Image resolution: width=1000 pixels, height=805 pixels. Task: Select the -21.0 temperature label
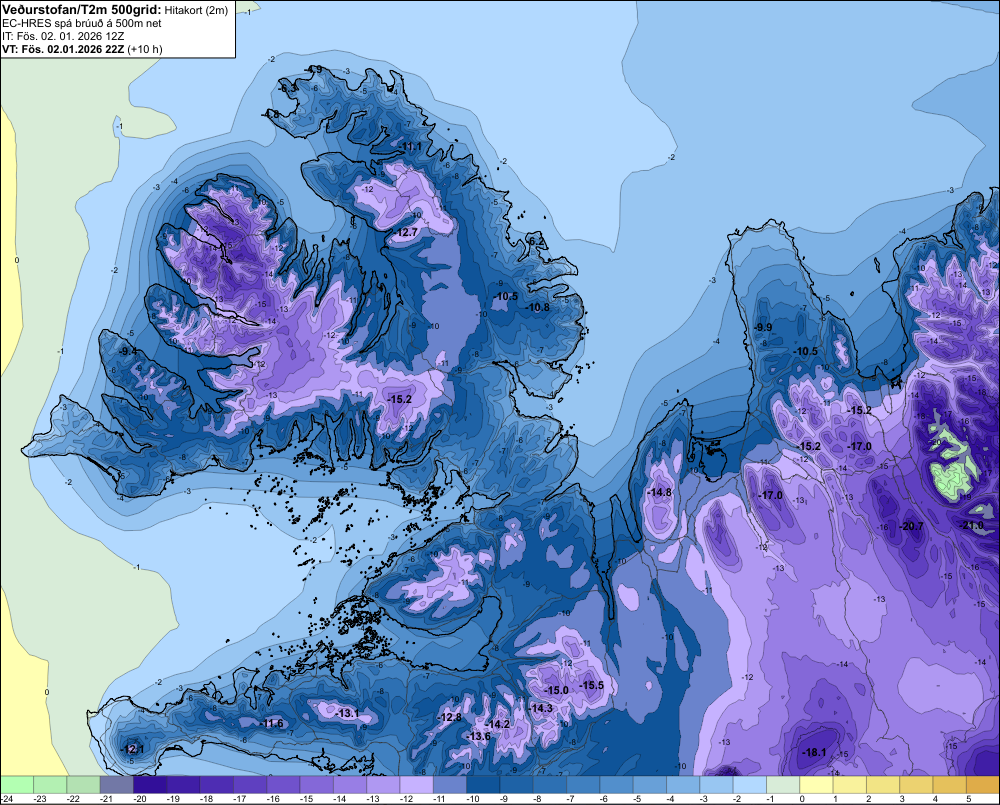point(972,526)
